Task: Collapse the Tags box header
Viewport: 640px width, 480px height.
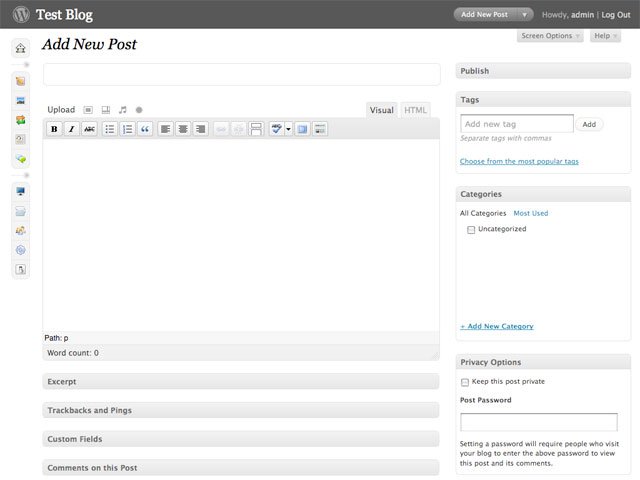Action: click(x=543, y=100)
